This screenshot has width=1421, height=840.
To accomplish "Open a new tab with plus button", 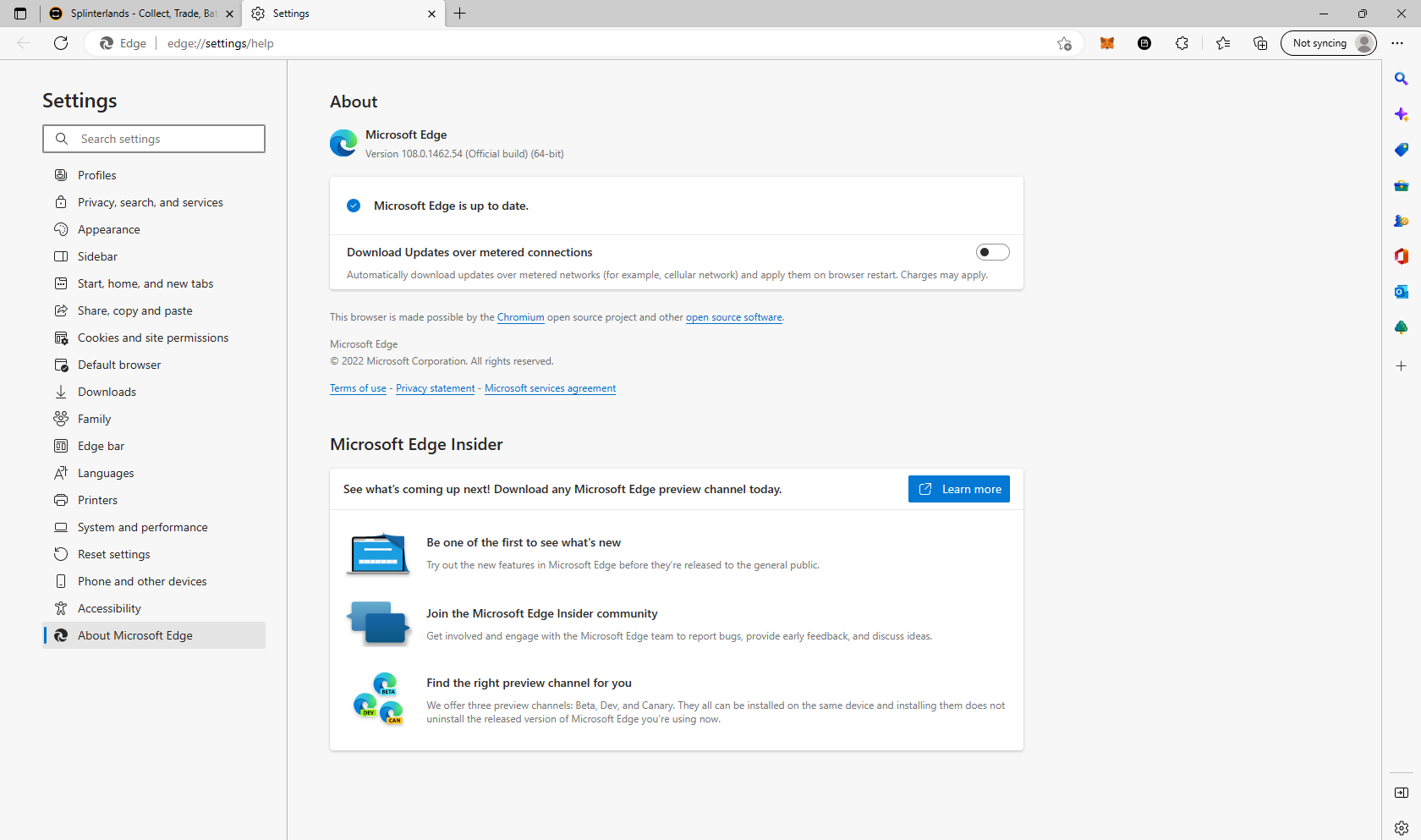I will point(460,14).
